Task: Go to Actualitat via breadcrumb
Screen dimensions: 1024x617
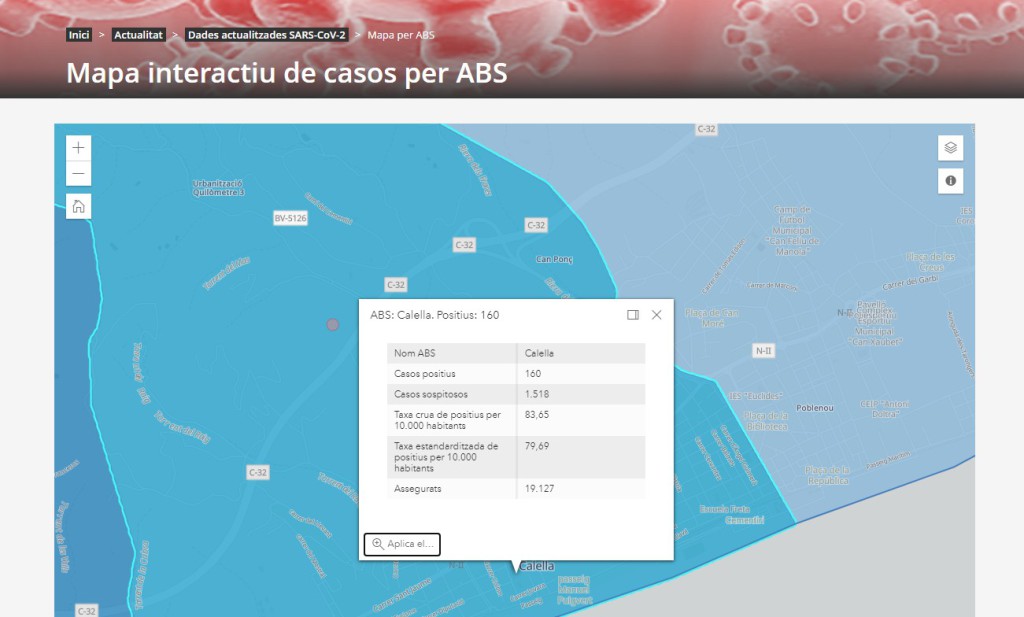Action: [137, 34]
